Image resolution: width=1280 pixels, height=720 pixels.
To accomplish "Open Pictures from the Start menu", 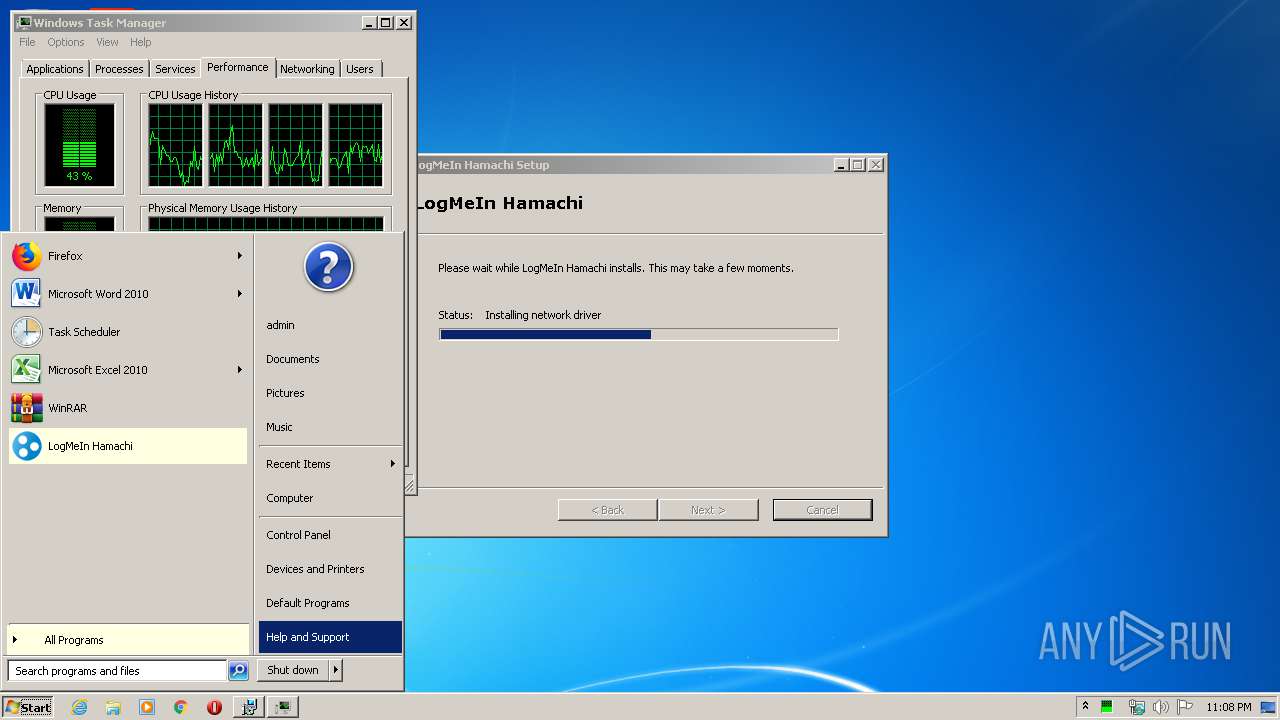I will click(x=330, y=393).
